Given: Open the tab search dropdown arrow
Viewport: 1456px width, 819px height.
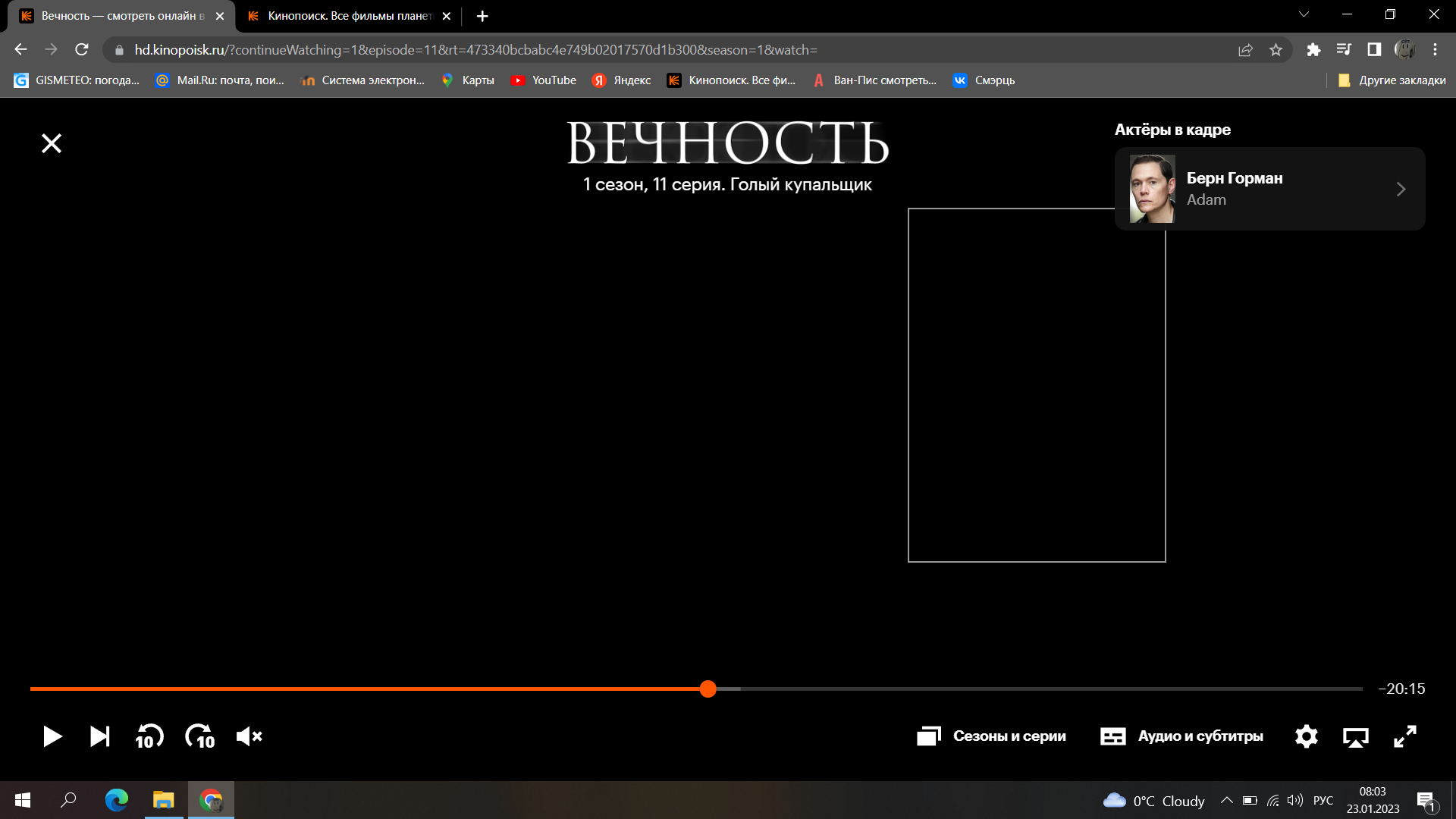Looking at the screenshot, I should point(1304,14).
